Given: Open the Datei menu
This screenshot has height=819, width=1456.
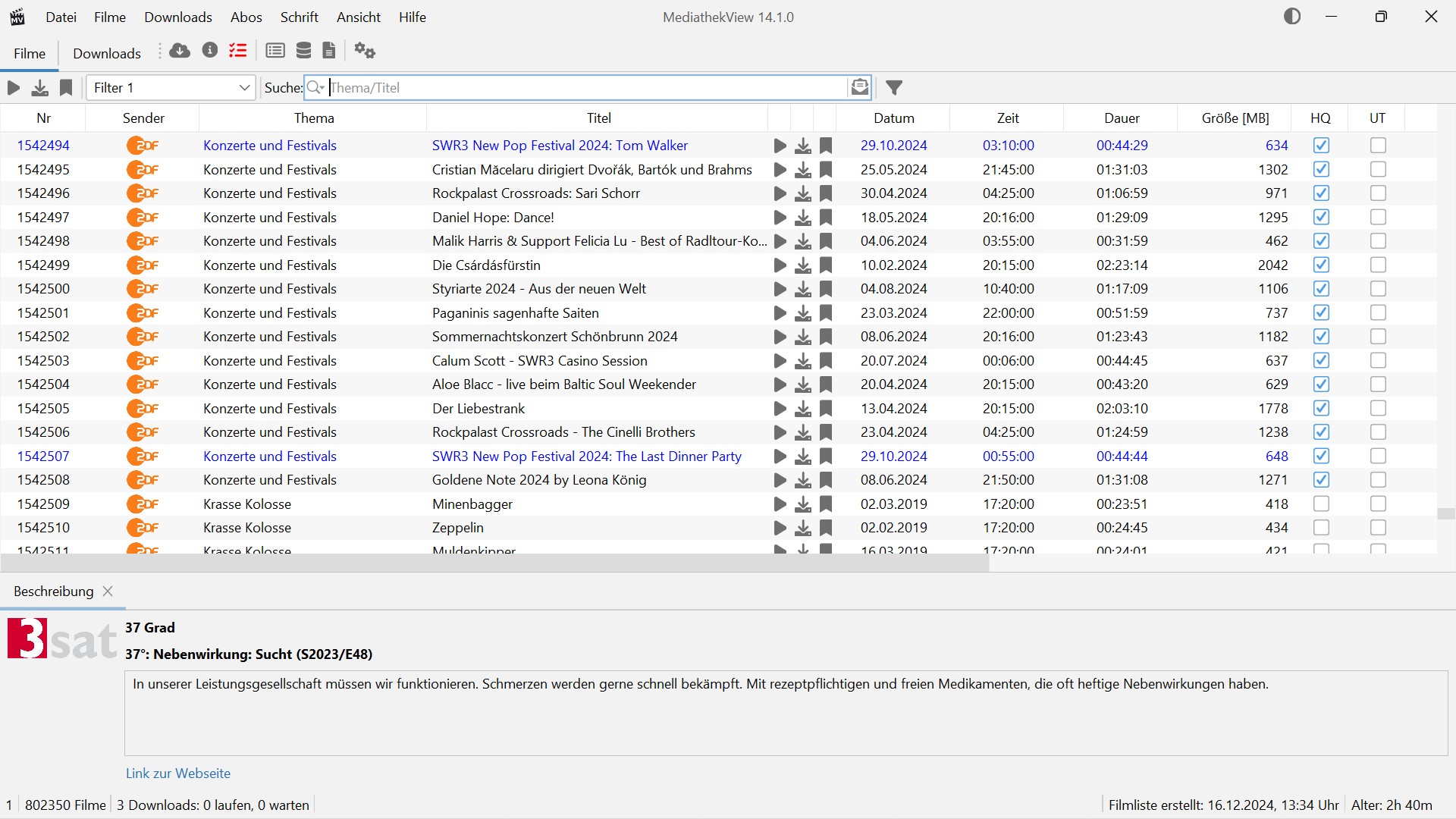Looking at the screenshot, I should pos(61,17).
